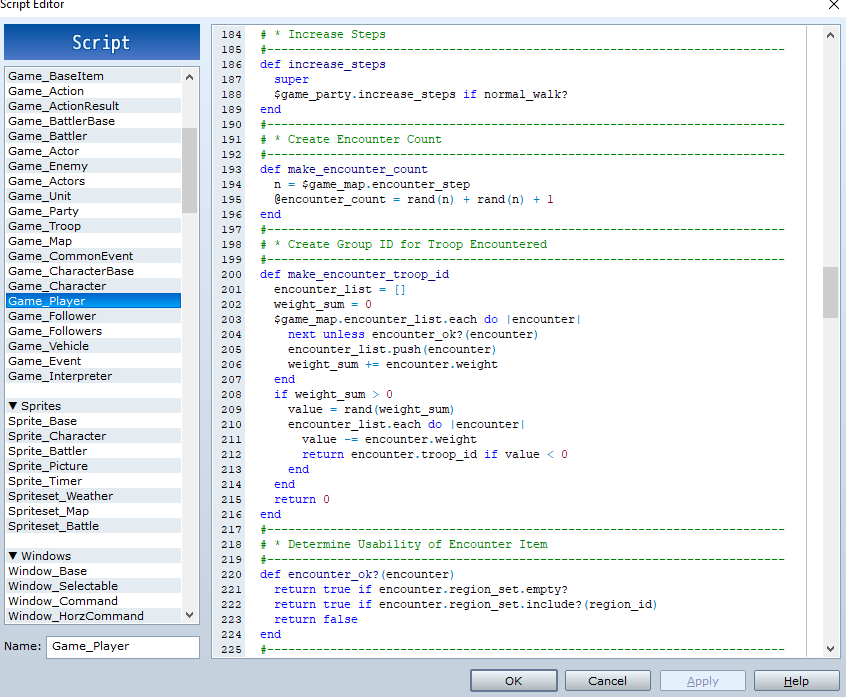Click the code editor scroll down arrow
Screen dimensions: 846x697
[x=830, y=648]
